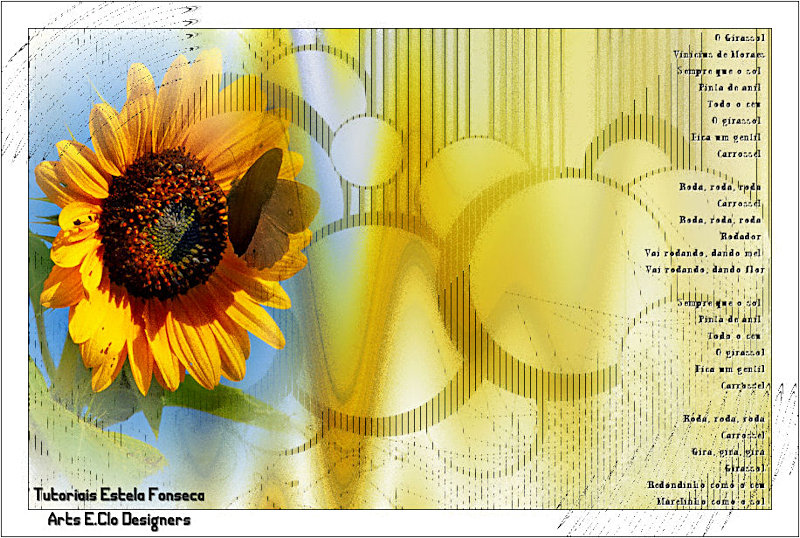Click the 'Arts E.Clo Designers' text

tap(119, 520)
